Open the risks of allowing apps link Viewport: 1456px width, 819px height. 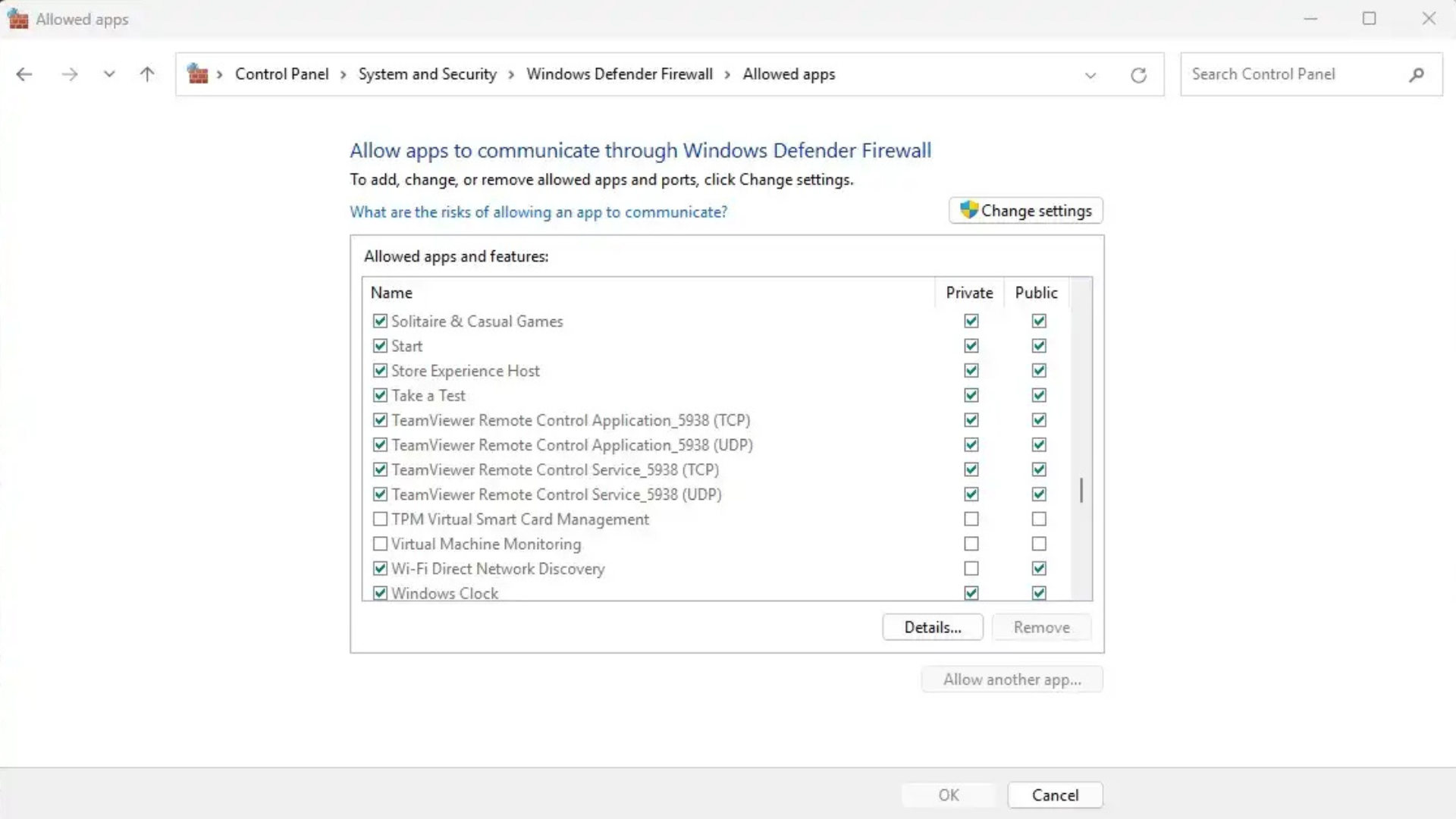click(x=538, y=212)
